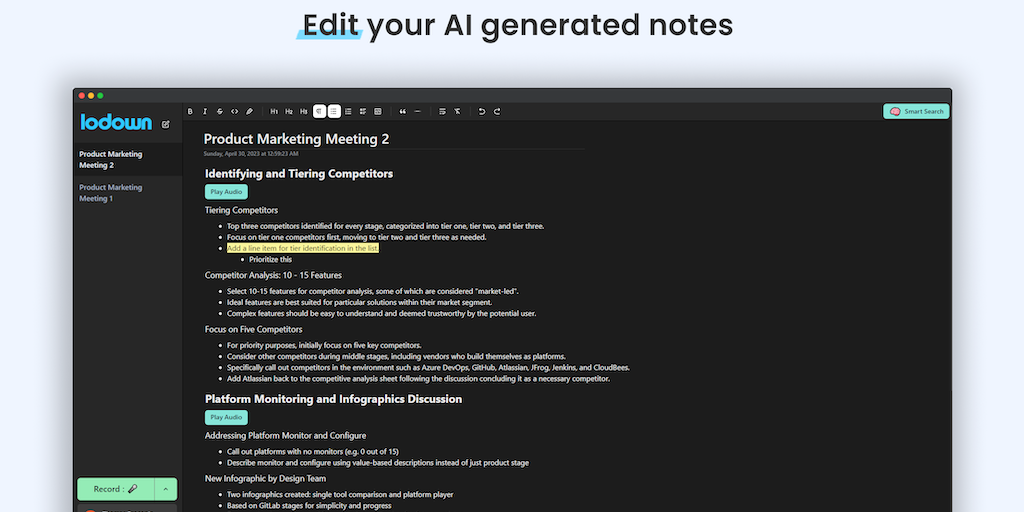Apply strikethrough formatting
The image size is (1024, 512).
coord(219,112)
